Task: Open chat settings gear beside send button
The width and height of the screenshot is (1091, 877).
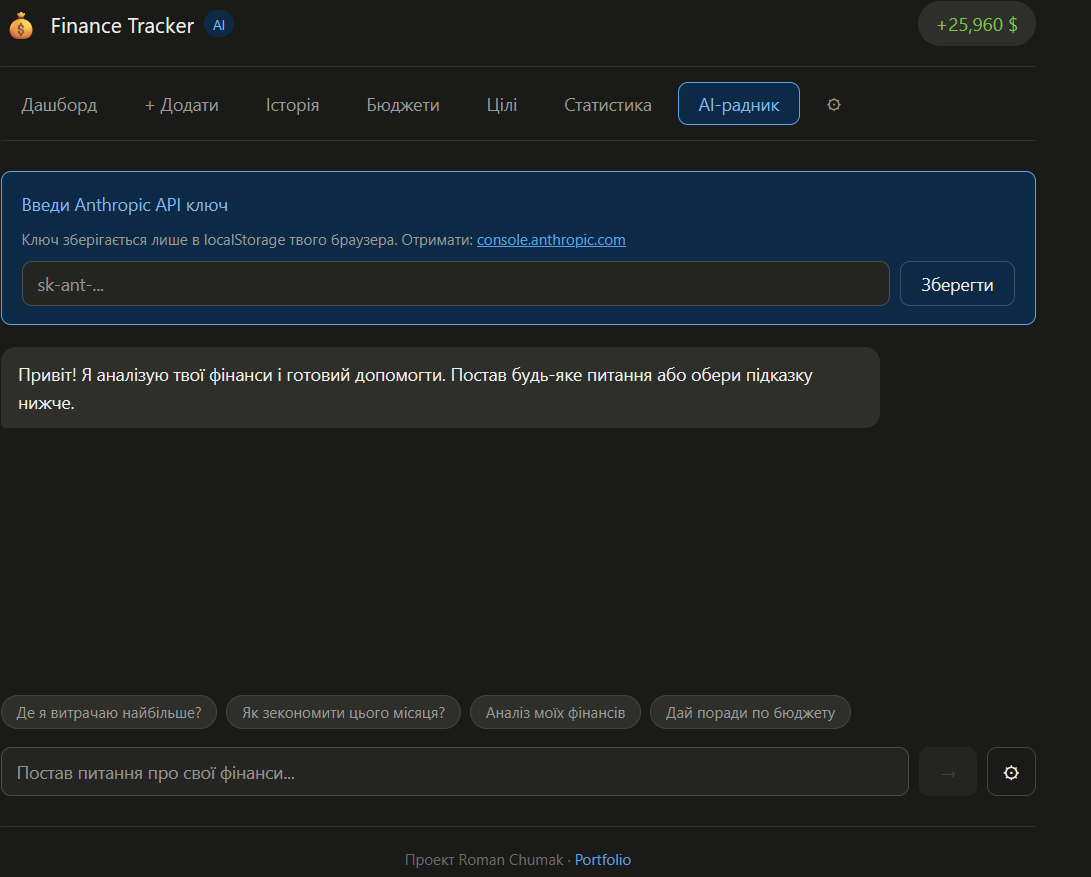Action: click(1011, 773)
